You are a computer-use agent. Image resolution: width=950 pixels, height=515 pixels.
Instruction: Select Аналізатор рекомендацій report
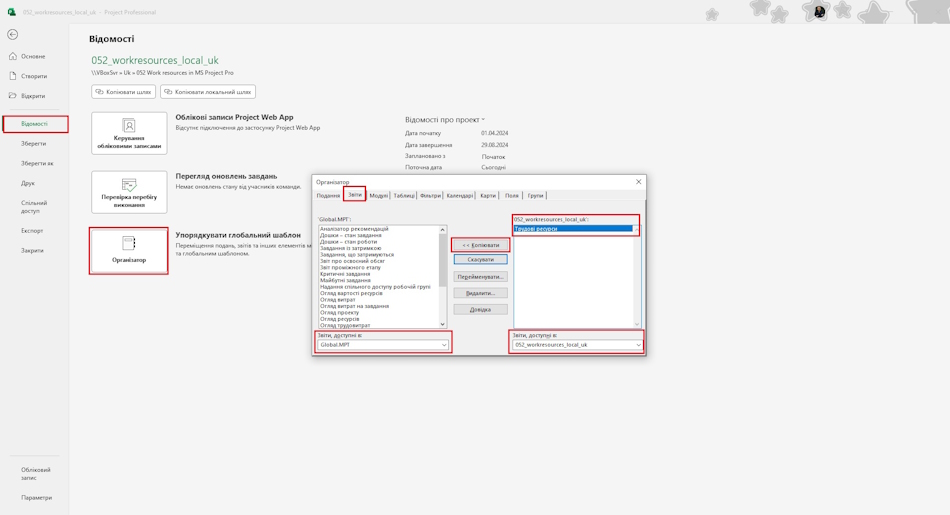[354, 229]
